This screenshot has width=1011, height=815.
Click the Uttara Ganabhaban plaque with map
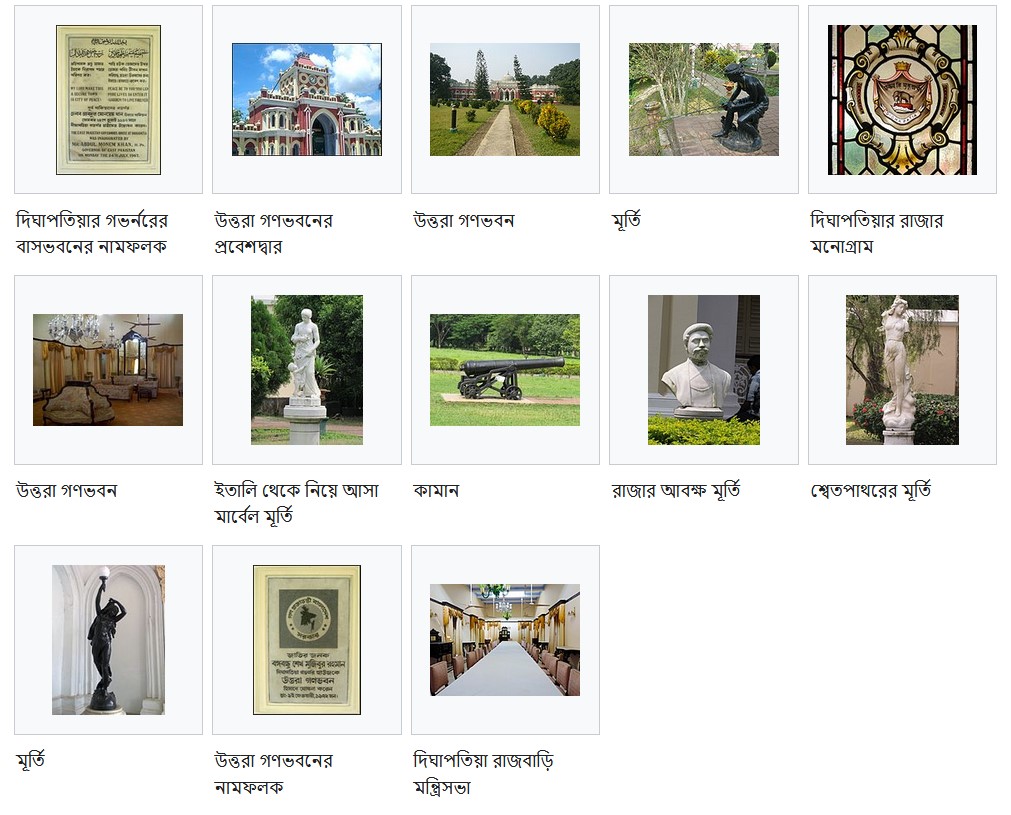click(307, 640)
